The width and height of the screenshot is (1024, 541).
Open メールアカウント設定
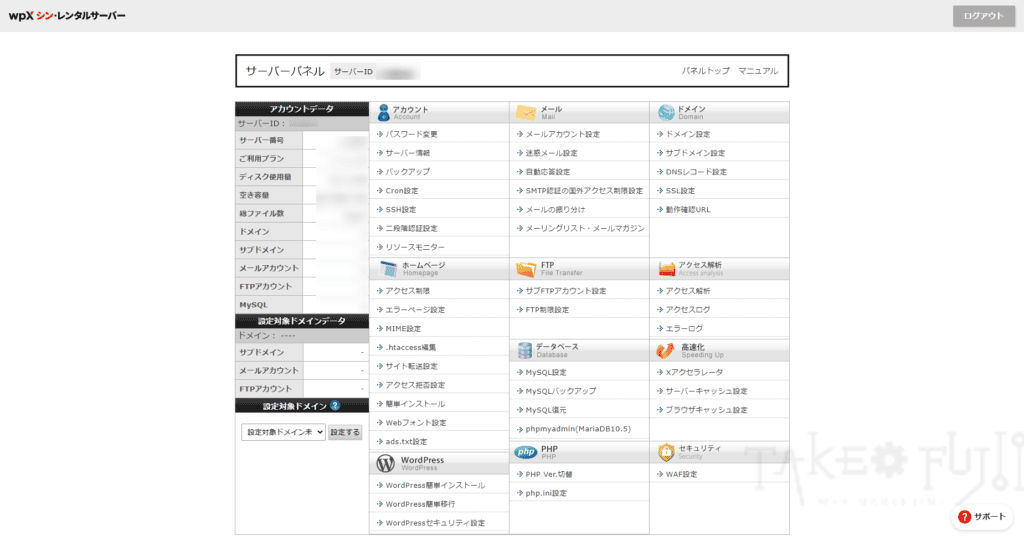(x=562, y=134)
